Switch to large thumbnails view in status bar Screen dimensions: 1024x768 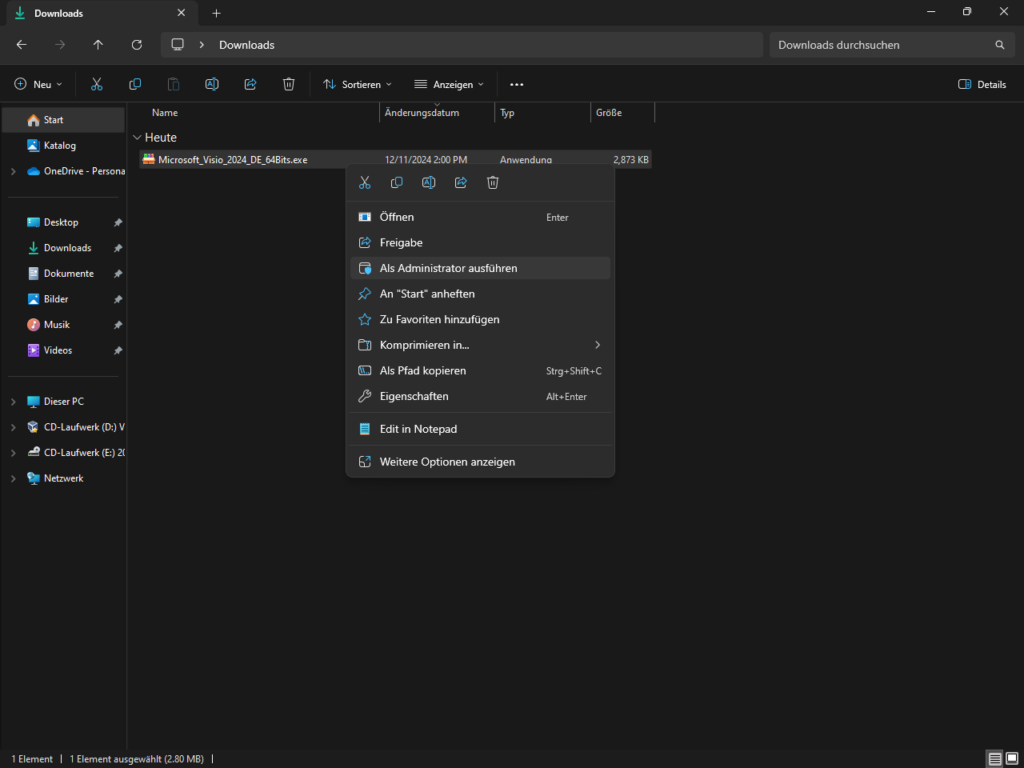(1012, 759)
